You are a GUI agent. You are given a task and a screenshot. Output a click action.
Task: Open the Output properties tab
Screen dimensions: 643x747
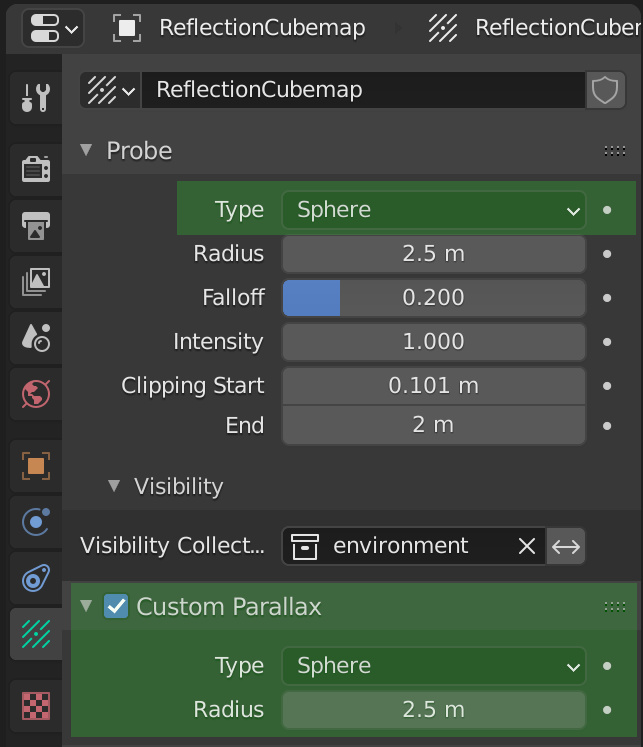[x=36, y=225]
